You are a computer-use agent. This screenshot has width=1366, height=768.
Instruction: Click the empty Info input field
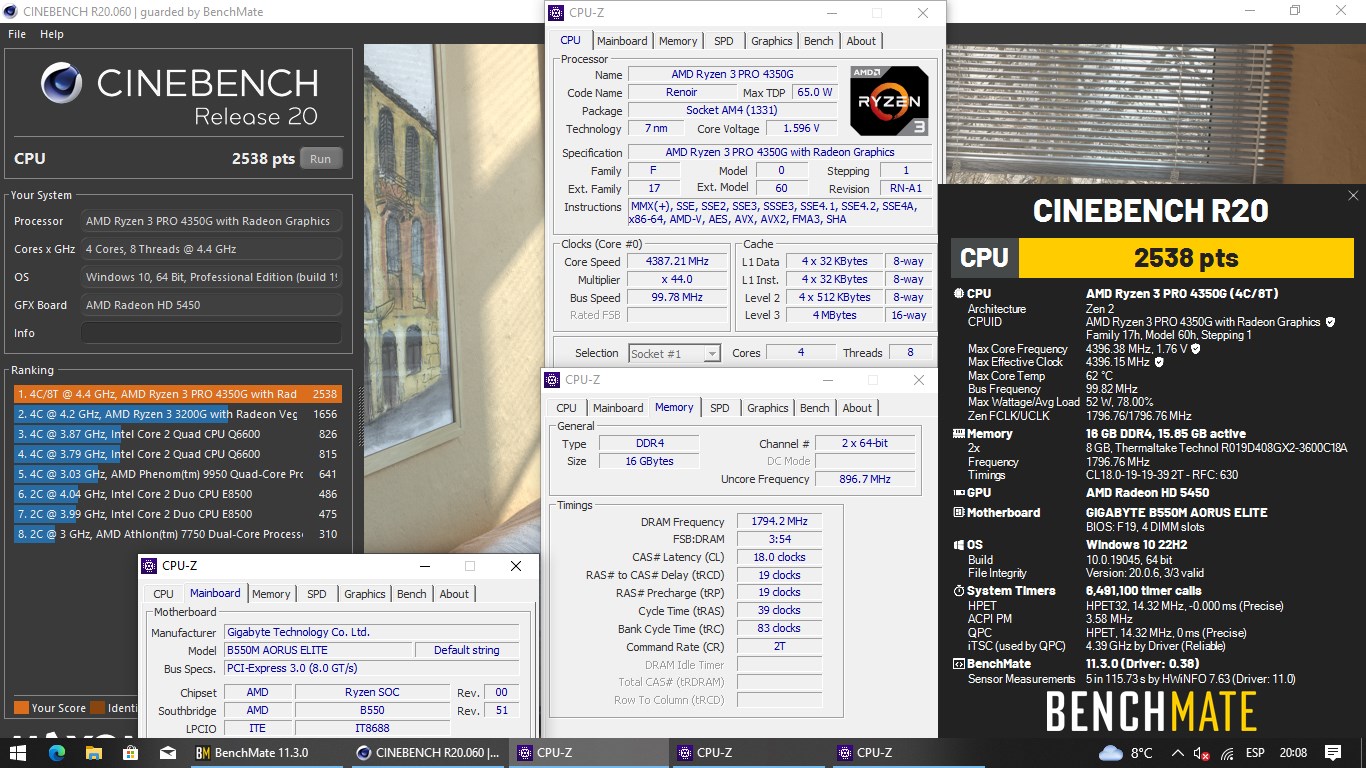click(x=211, y=333)
